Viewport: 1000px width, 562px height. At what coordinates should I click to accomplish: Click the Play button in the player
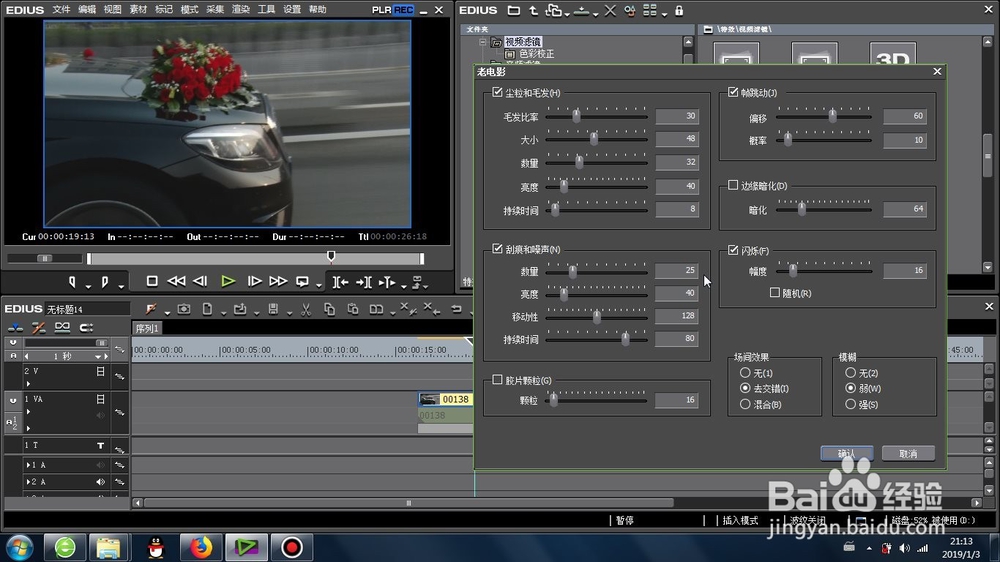[x=228, y=281]
